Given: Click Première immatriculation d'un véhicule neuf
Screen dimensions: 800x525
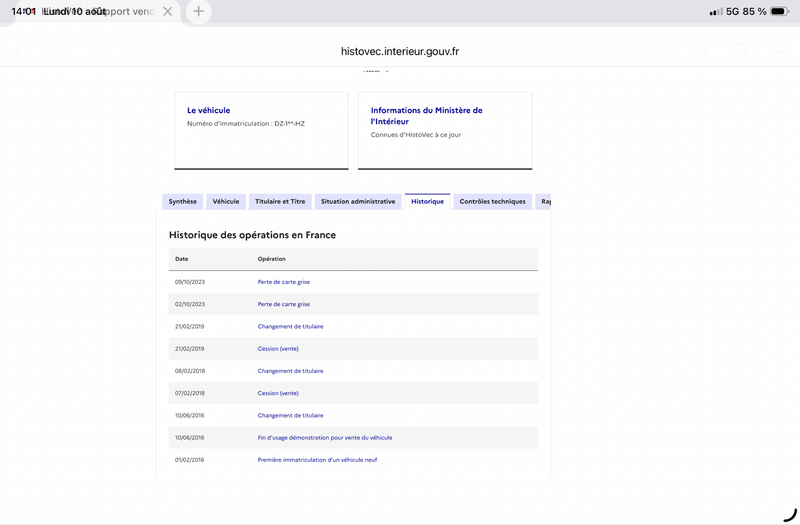Looking at the screenshot, I should click(x=317, y=460).
